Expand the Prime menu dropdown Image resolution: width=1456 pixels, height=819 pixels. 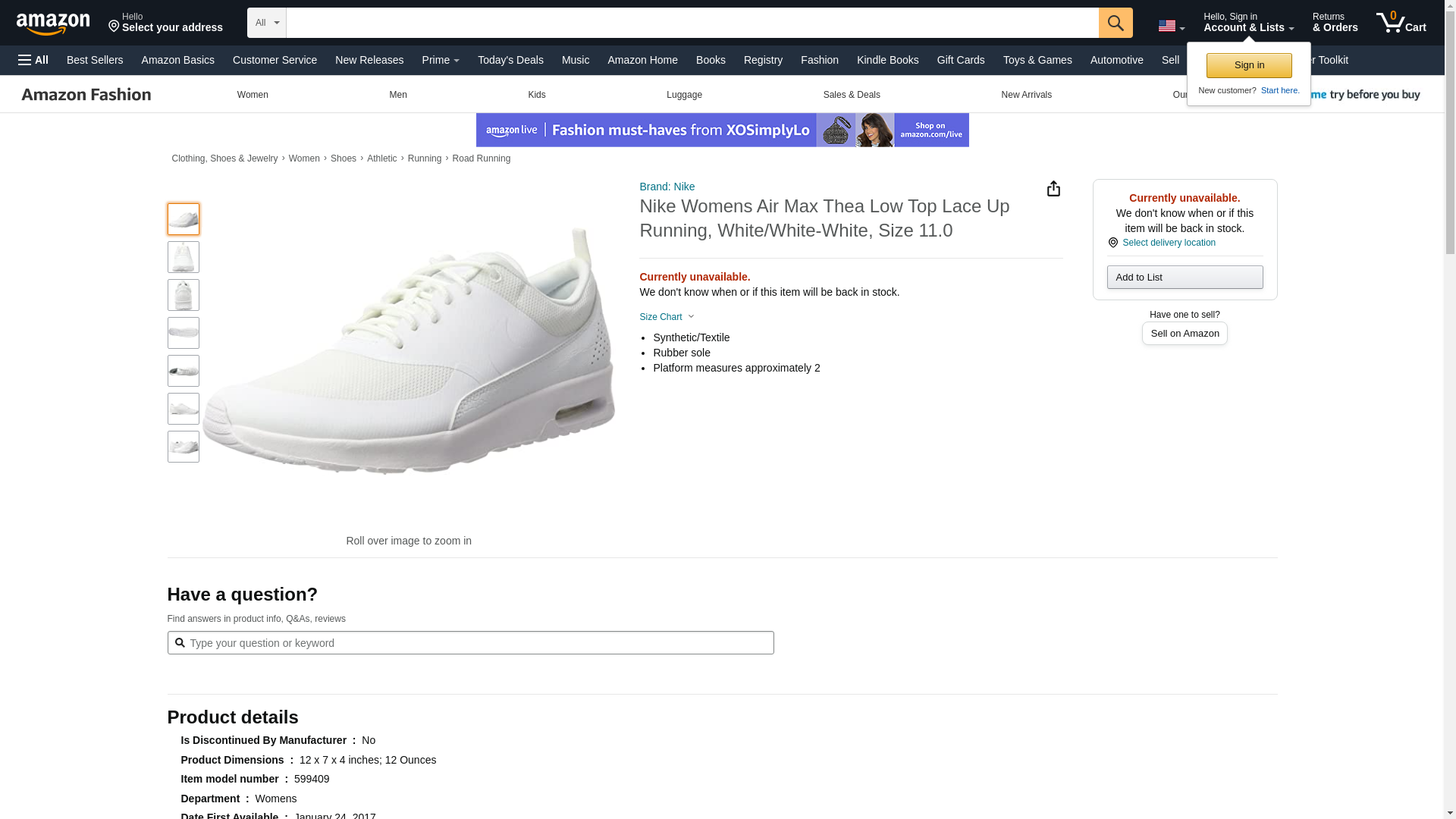coord(441,60)
